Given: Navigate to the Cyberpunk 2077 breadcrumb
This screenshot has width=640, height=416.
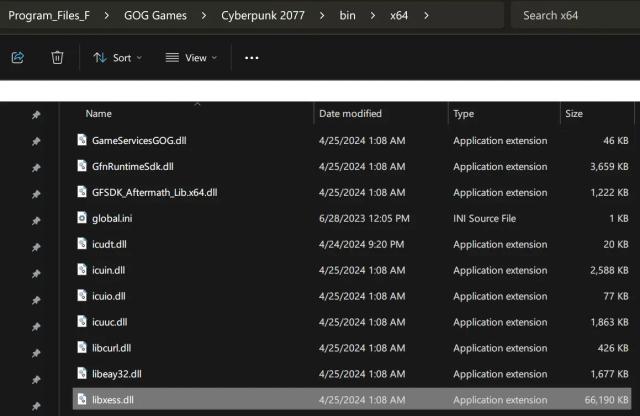Looking at the screenshot, I should [263, 16].
